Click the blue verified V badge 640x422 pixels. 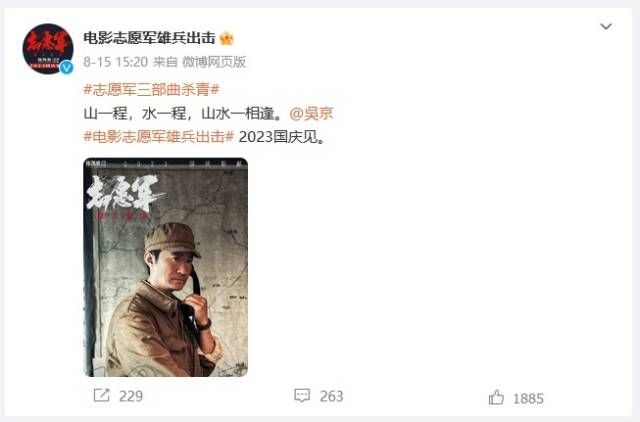67,67
